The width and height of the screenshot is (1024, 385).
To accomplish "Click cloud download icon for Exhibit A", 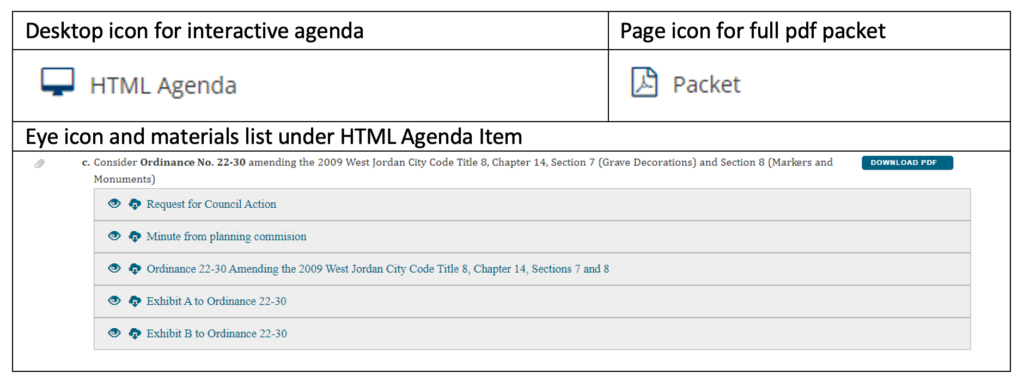I will 135,301.
